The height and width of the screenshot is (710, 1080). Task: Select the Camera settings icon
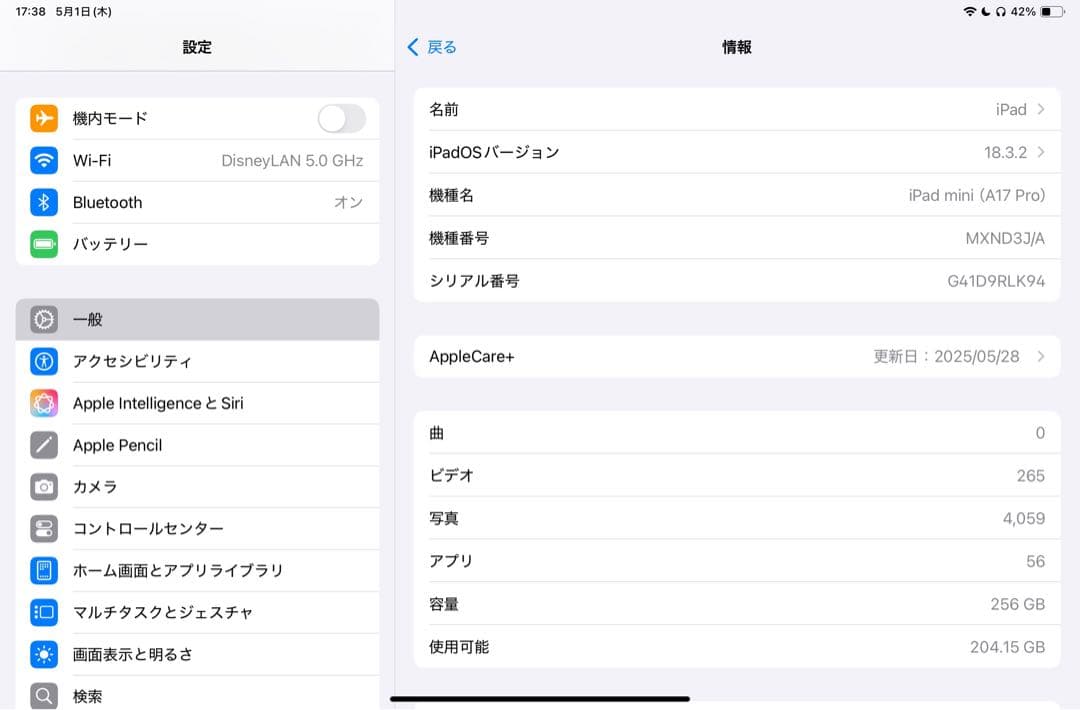42,487
